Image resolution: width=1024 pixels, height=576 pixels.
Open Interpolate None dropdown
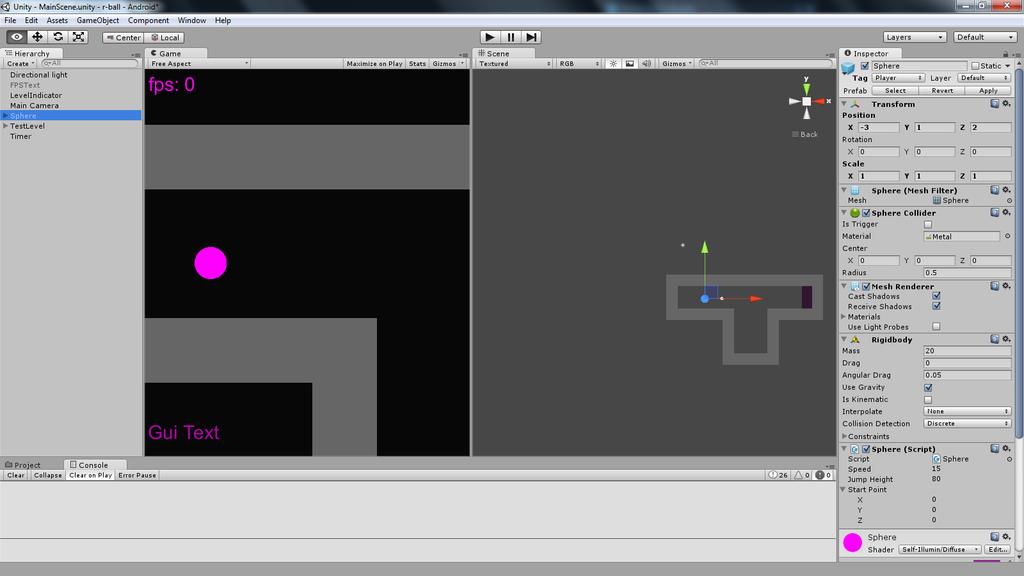click(x=967, y=411)
